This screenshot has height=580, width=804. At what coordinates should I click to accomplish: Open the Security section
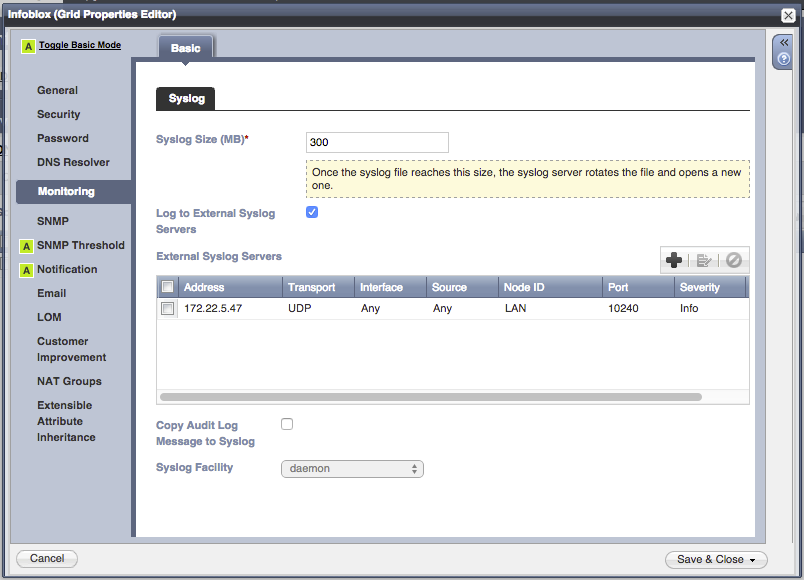coord(58,114)
